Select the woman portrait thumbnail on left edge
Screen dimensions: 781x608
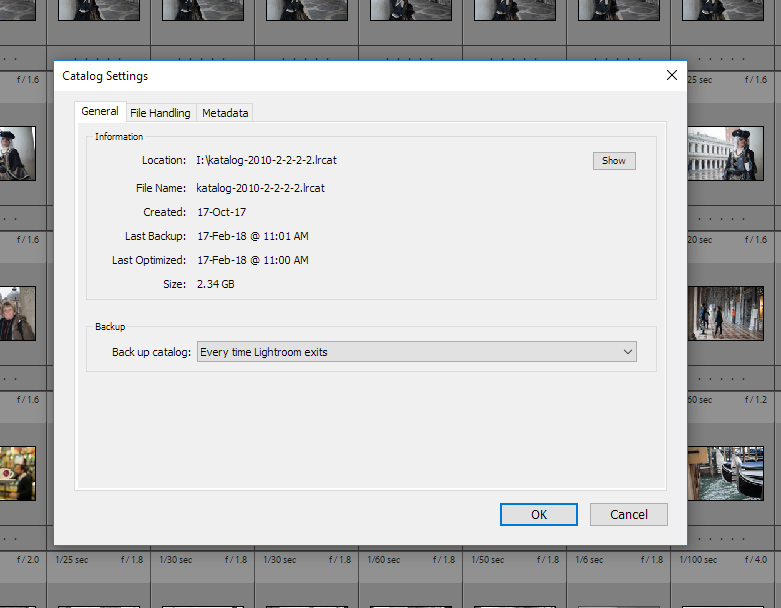(x=17, y=313)
